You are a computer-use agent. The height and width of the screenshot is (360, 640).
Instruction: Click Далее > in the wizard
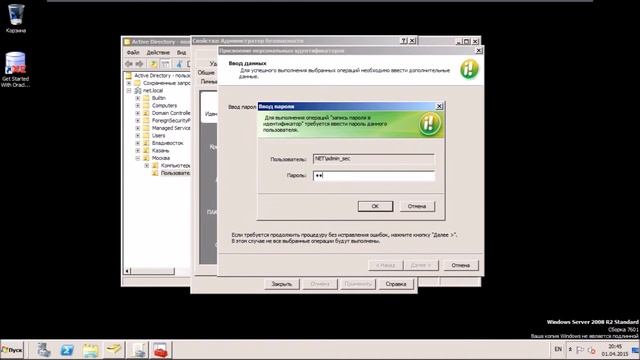click(x=421, y=265)
